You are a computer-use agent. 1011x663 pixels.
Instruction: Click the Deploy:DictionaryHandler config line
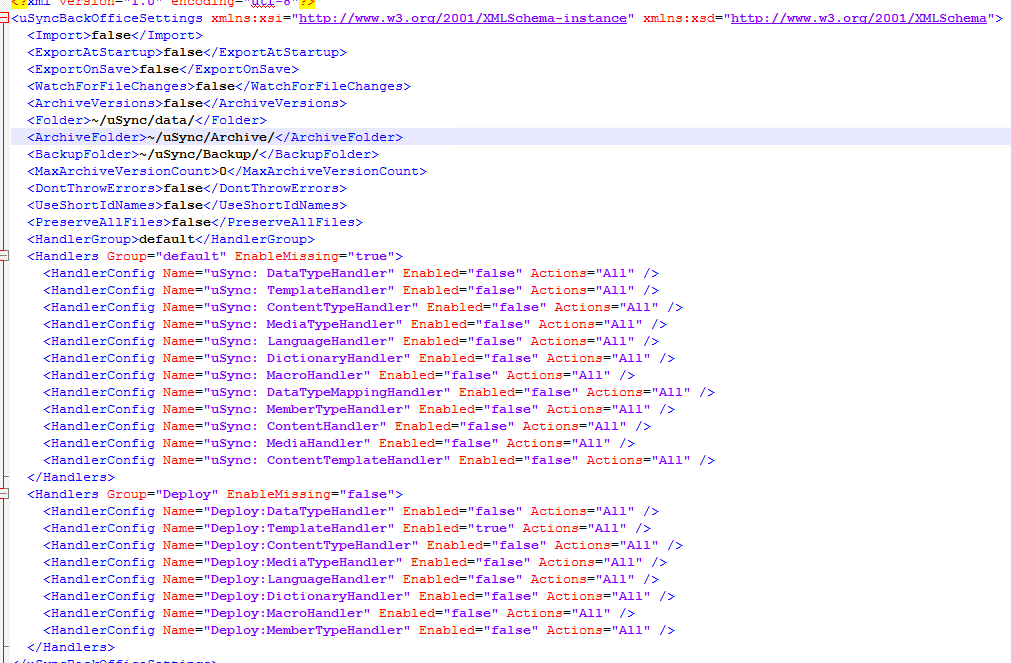coord(359,596)
